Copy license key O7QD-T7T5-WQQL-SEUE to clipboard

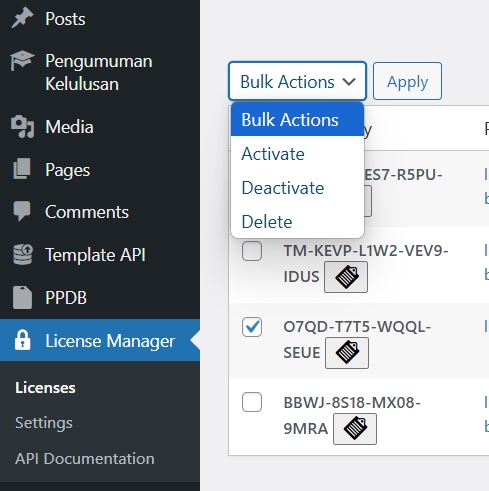[347, 353]
